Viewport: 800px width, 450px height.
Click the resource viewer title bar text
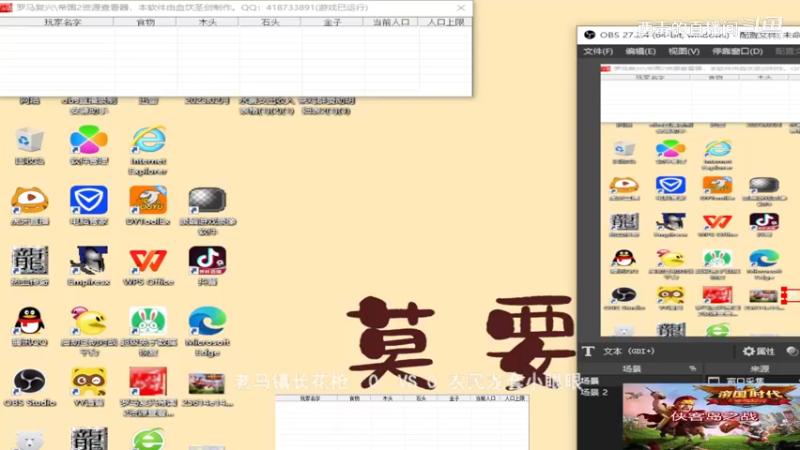pyautogui.click(x=192, y=8)
